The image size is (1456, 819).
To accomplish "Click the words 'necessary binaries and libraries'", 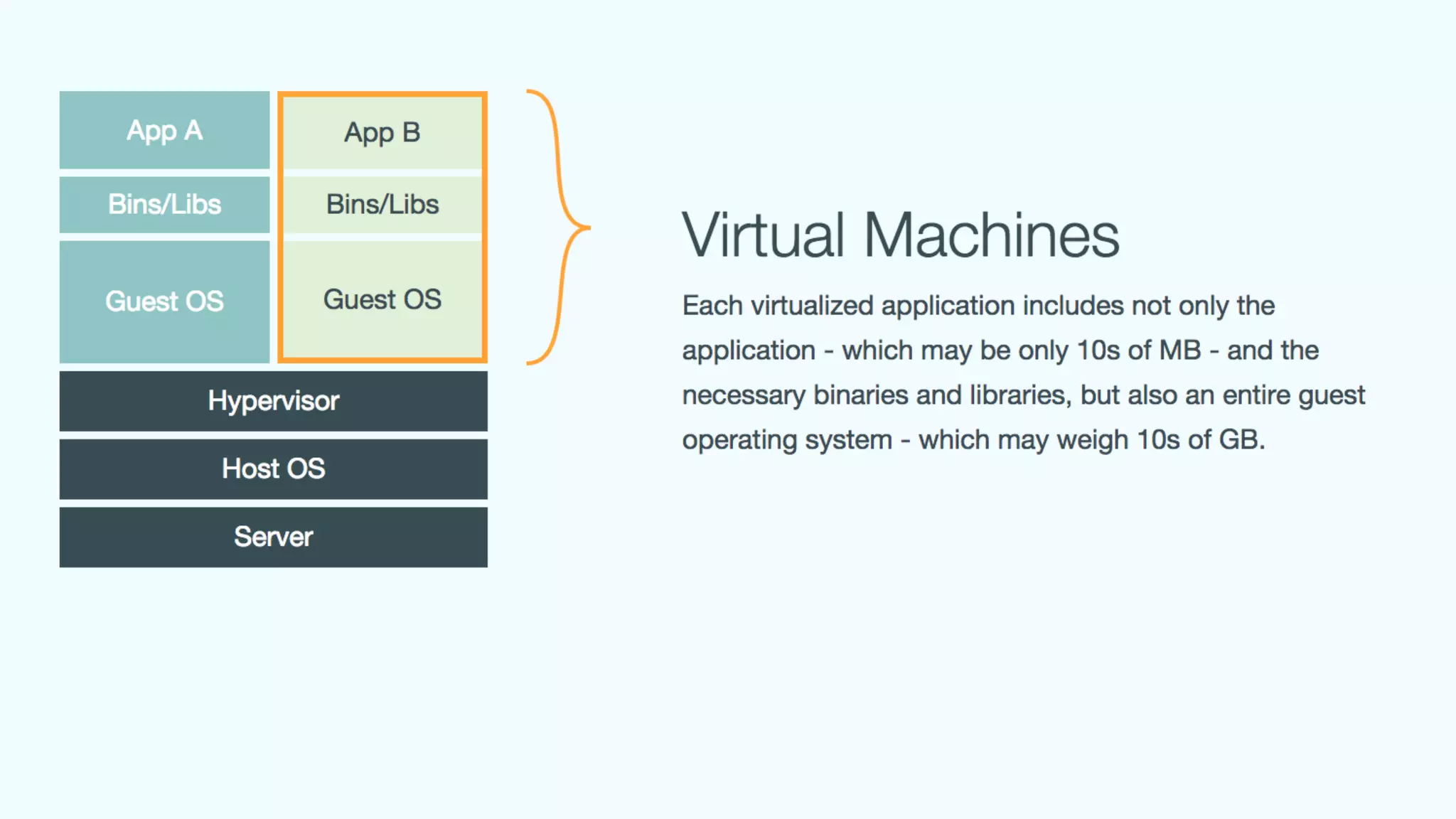I will [x=876, y=395].
